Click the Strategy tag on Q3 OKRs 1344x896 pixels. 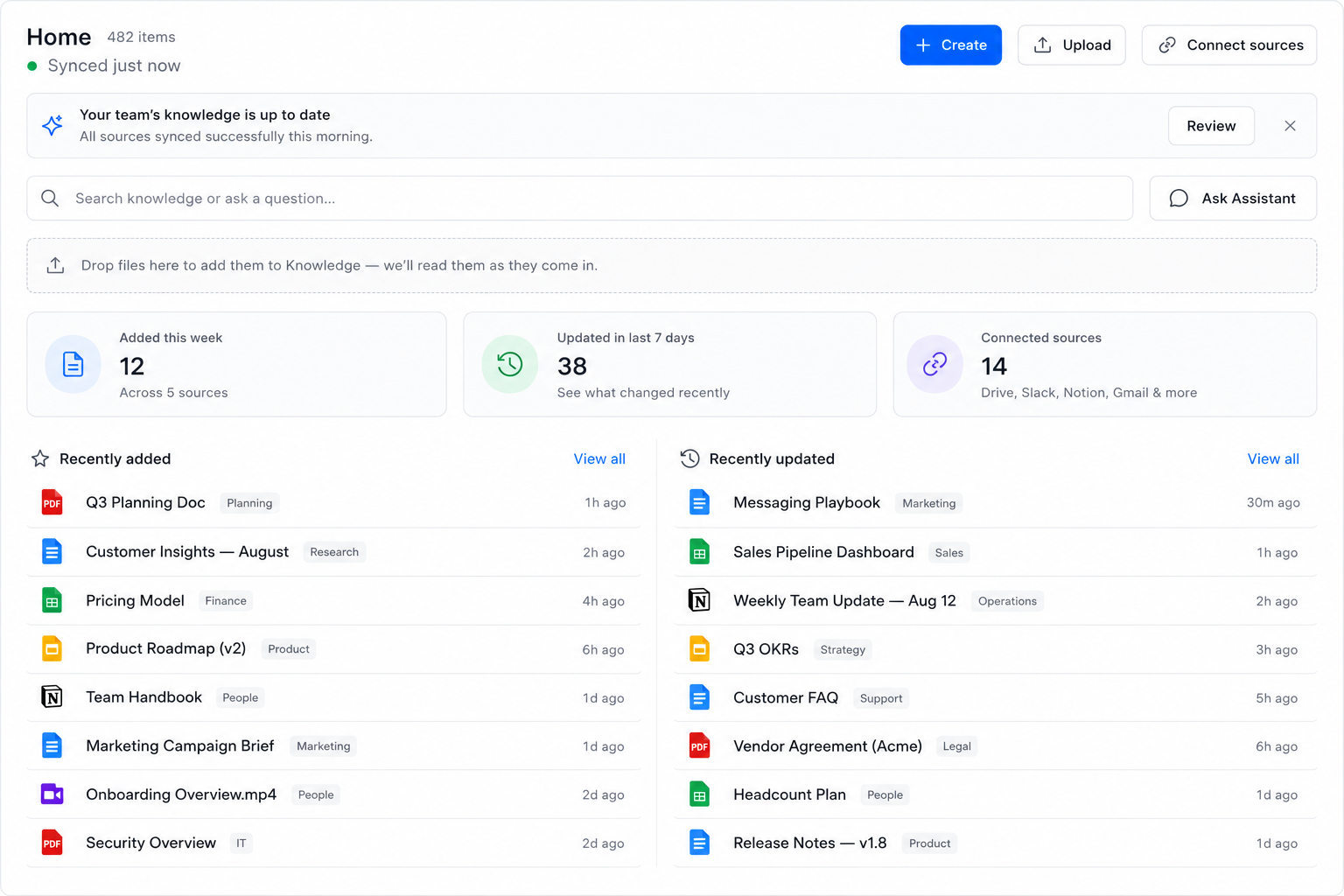click(843, 650)
